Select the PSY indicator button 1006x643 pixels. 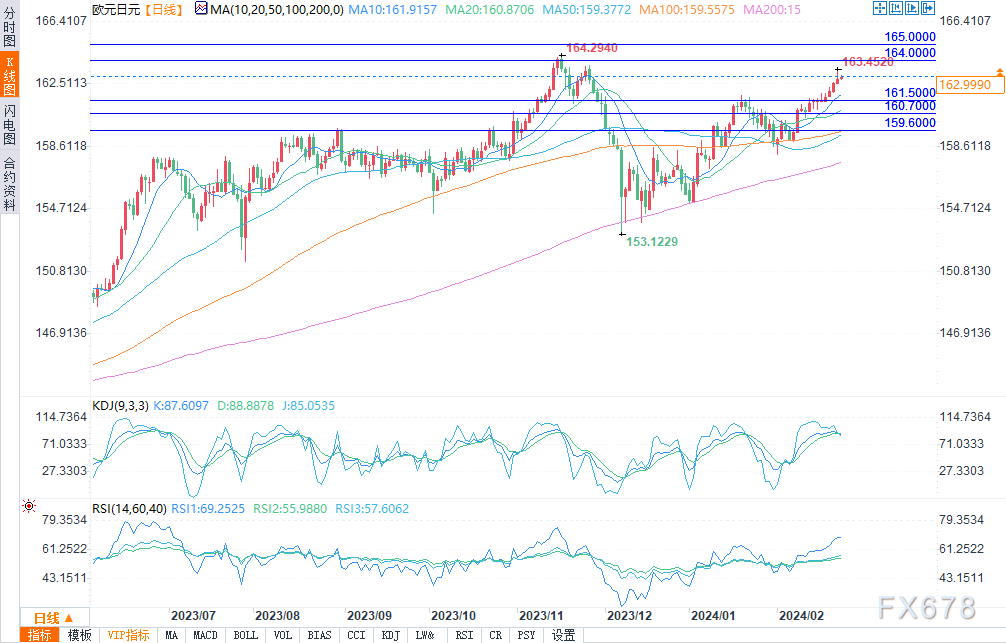(527, 635)
